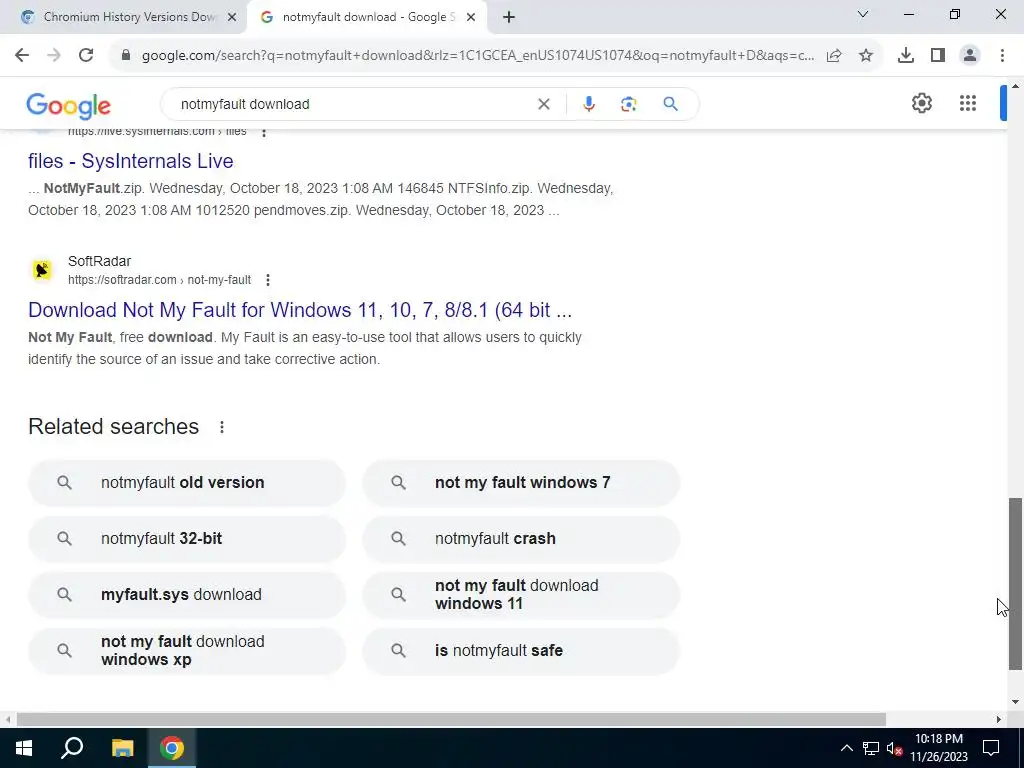Open more options for SysInternals result
Viewport: 1024px width, 768px height.
tap(264, 133)
